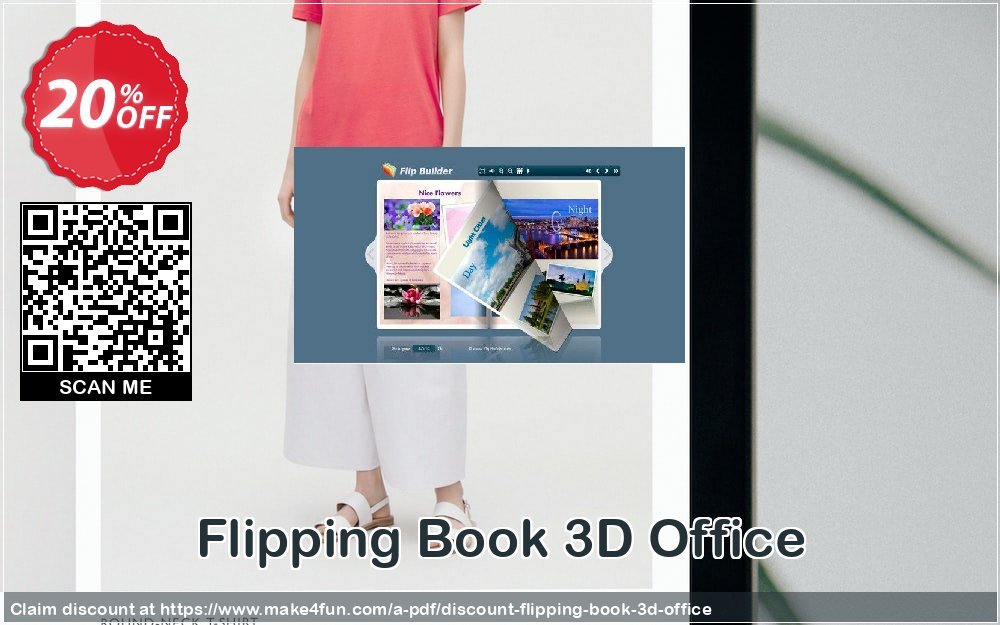Click the QR code image
The image size is (1000, 625).
(106, 287)
